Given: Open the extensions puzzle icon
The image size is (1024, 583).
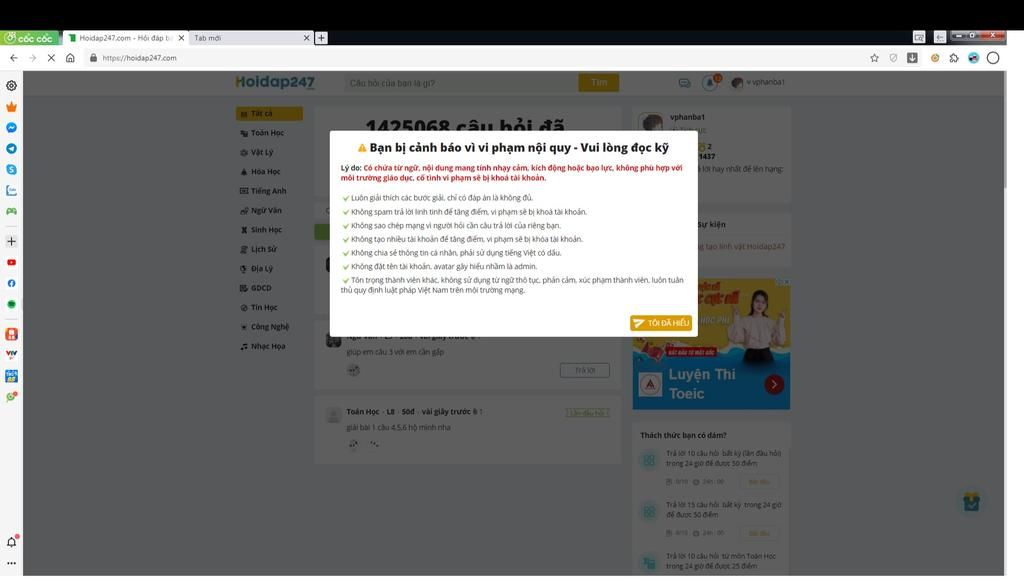Looking at the screenshot, I should 954,57.
